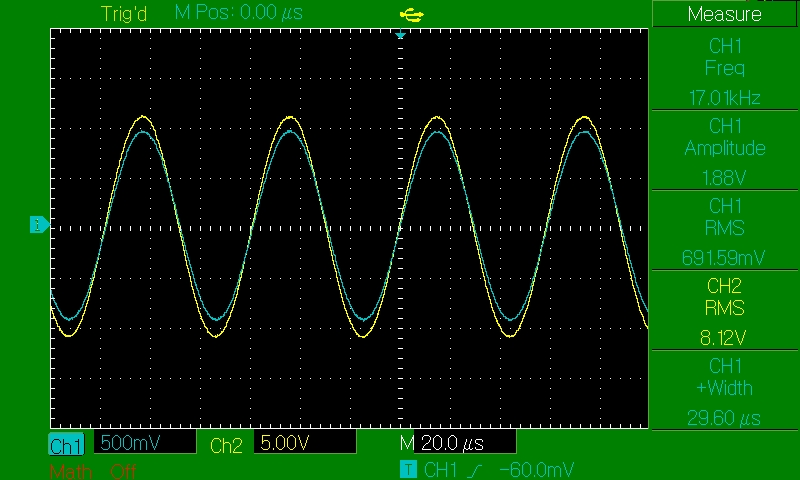Image resolution: width=800 pixels, height=480 pixels.
Task: Click the 500mV vertical scale box
Action: pyautogui.click(x=145, y=443)
